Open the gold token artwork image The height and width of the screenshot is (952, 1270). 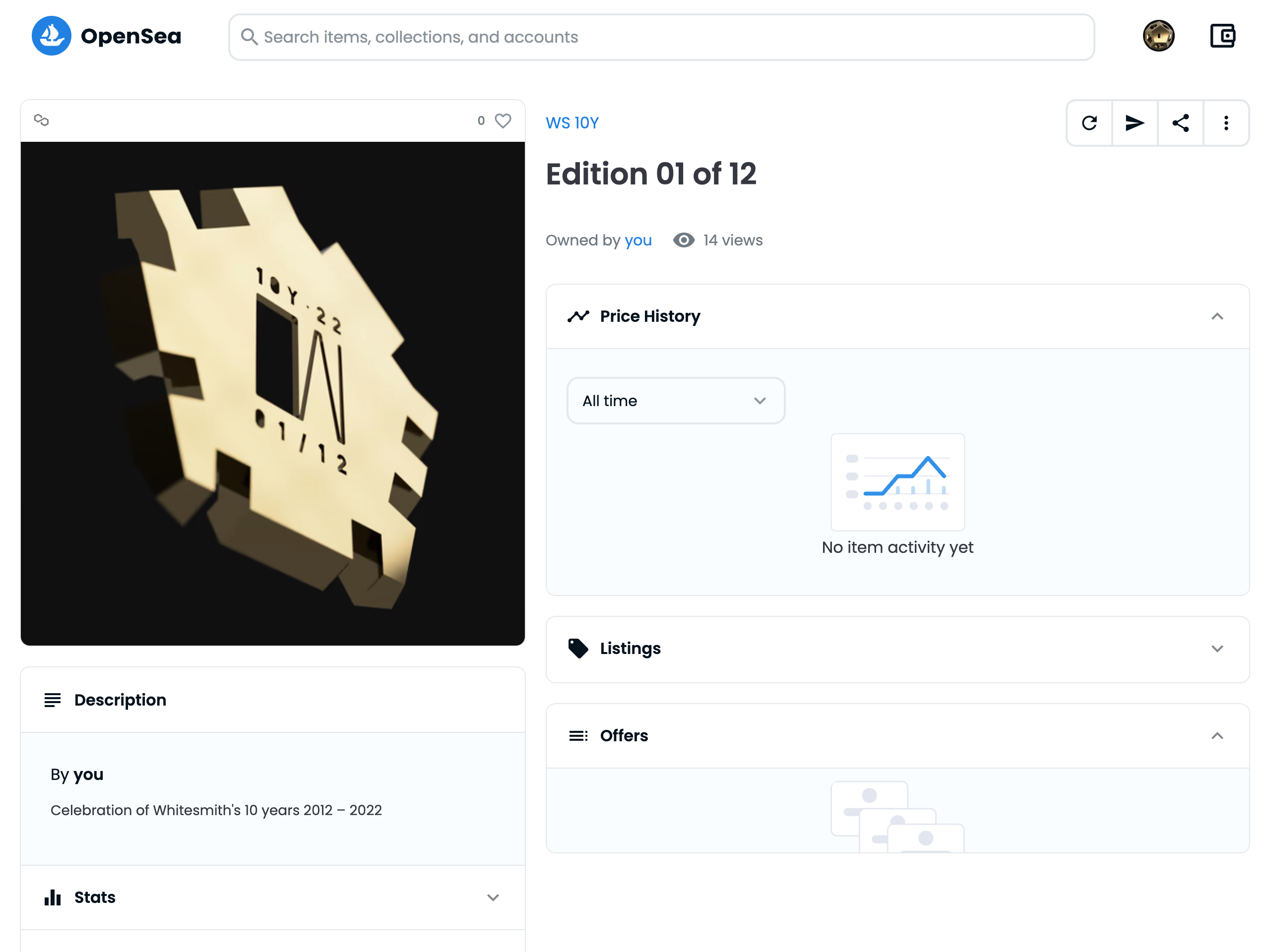pyautogui.click(x=273, y=394)
